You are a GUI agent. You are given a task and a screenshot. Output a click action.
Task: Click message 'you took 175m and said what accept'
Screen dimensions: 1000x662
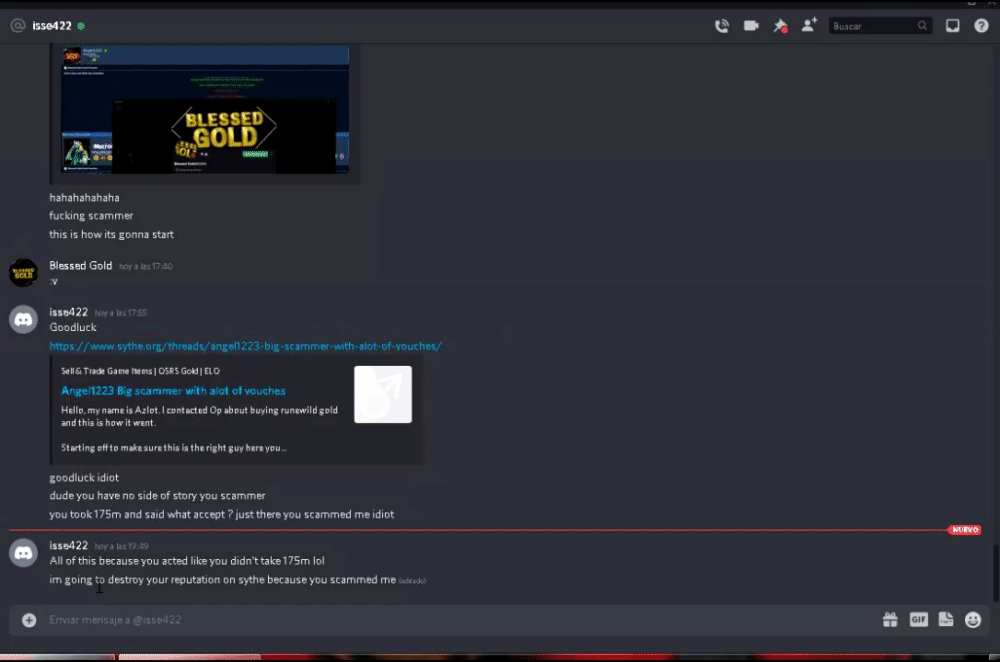tap(221, 514)
